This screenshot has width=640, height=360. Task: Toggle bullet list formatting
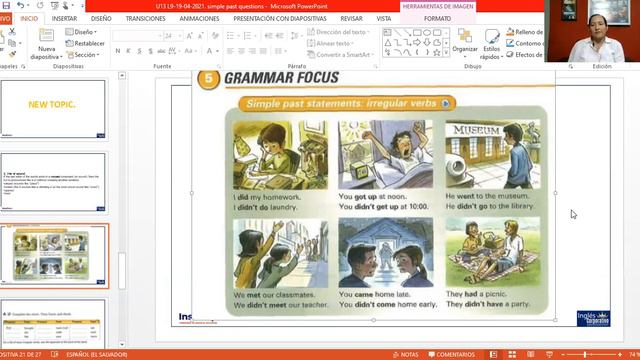click(x=231, y=36)
